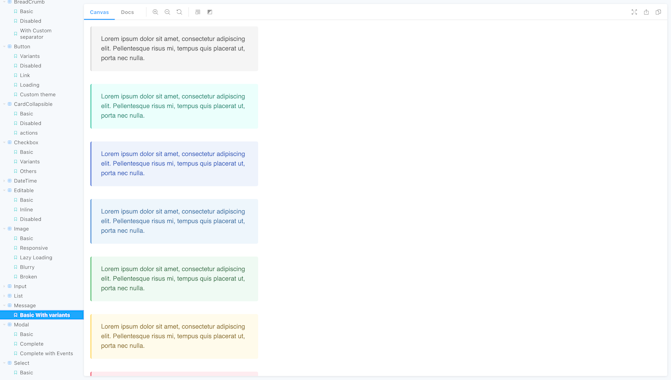Viewport: 671px width, 380px height.
Task: Zoom out of the canvas preview
Action: [167, 12]
